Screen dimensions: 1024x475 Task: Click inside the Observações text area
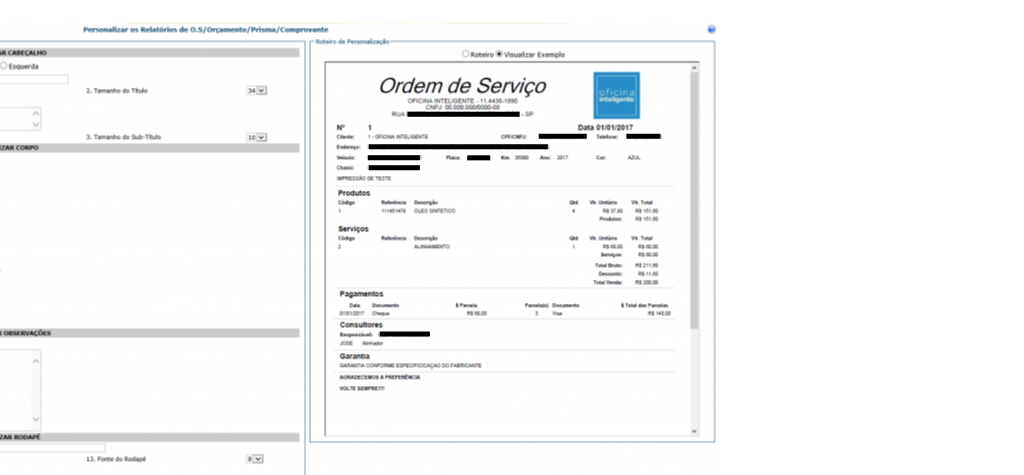tap(16, 390)
